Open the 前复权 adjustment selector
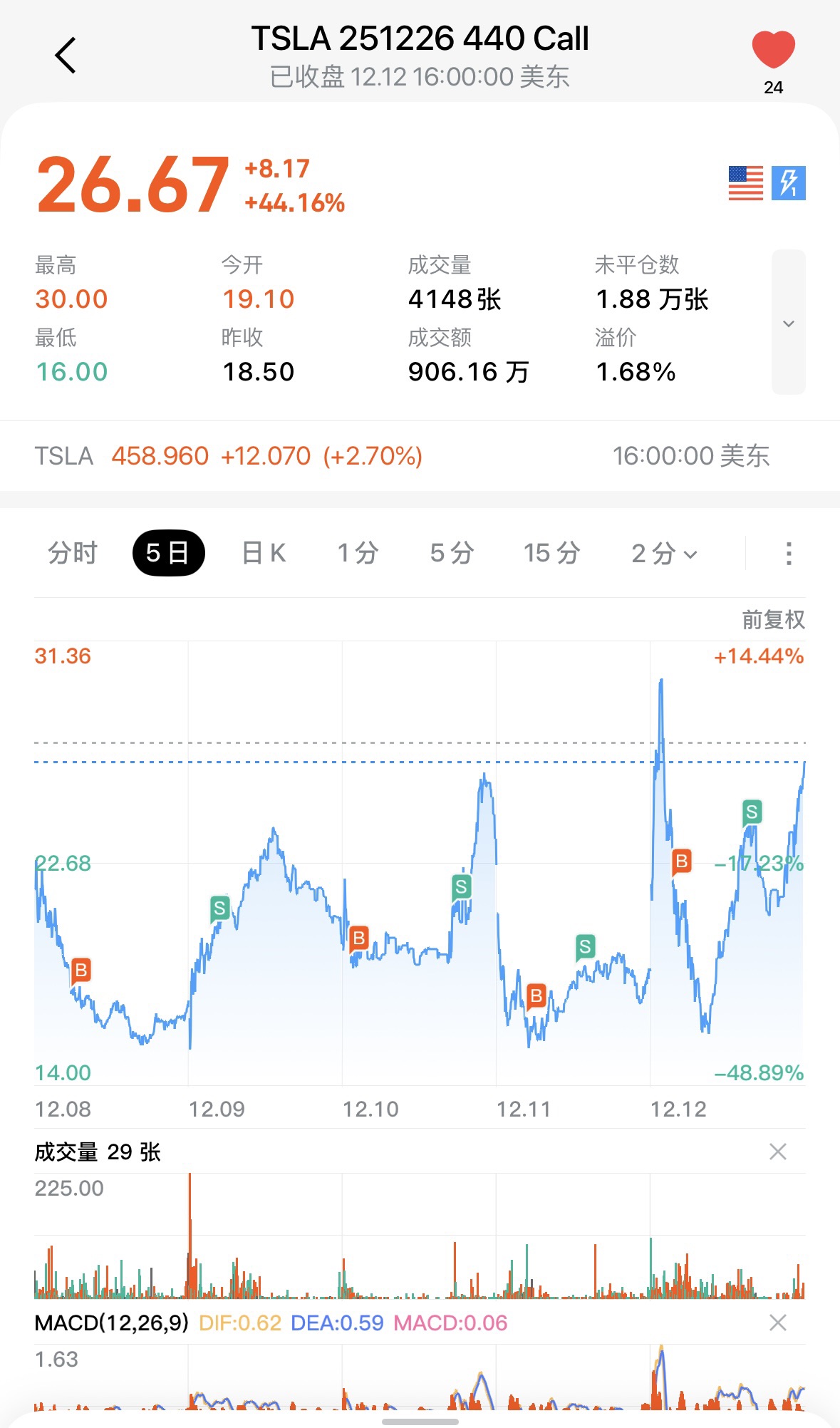The image size is (840, 1428). tap(773, 620)
